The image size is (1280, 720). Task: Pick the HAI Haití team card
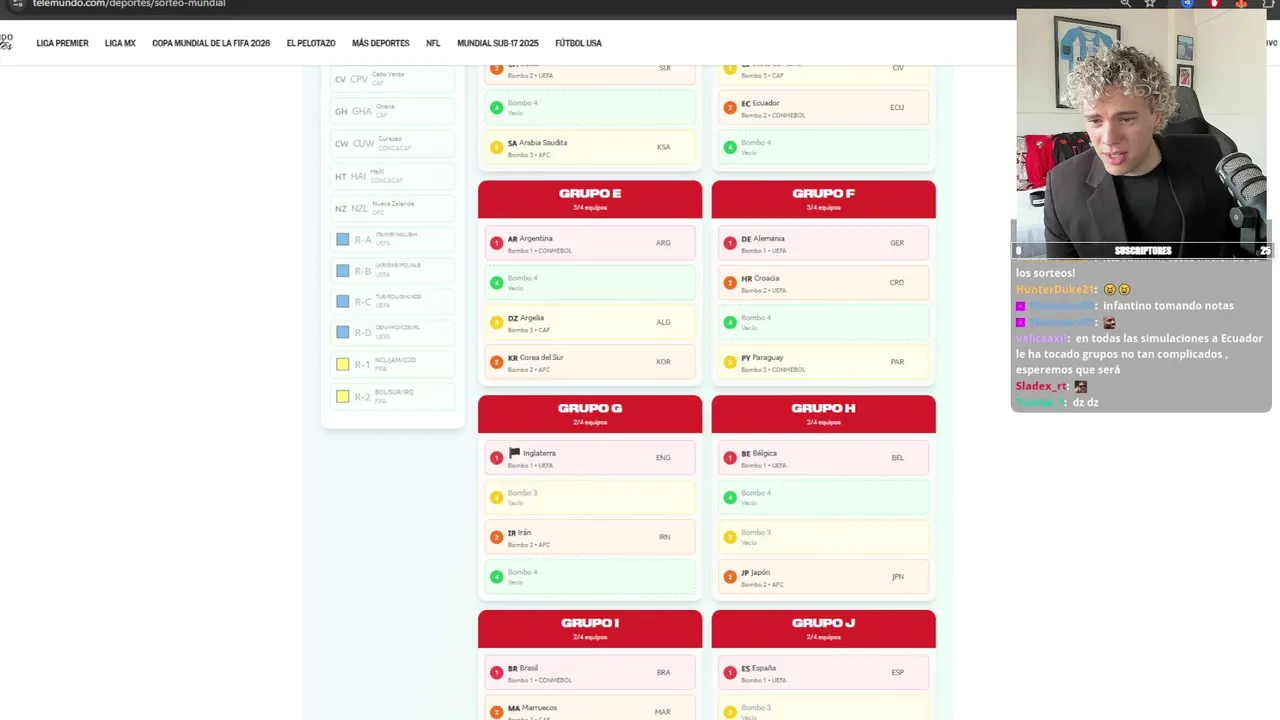click(393, 176)
